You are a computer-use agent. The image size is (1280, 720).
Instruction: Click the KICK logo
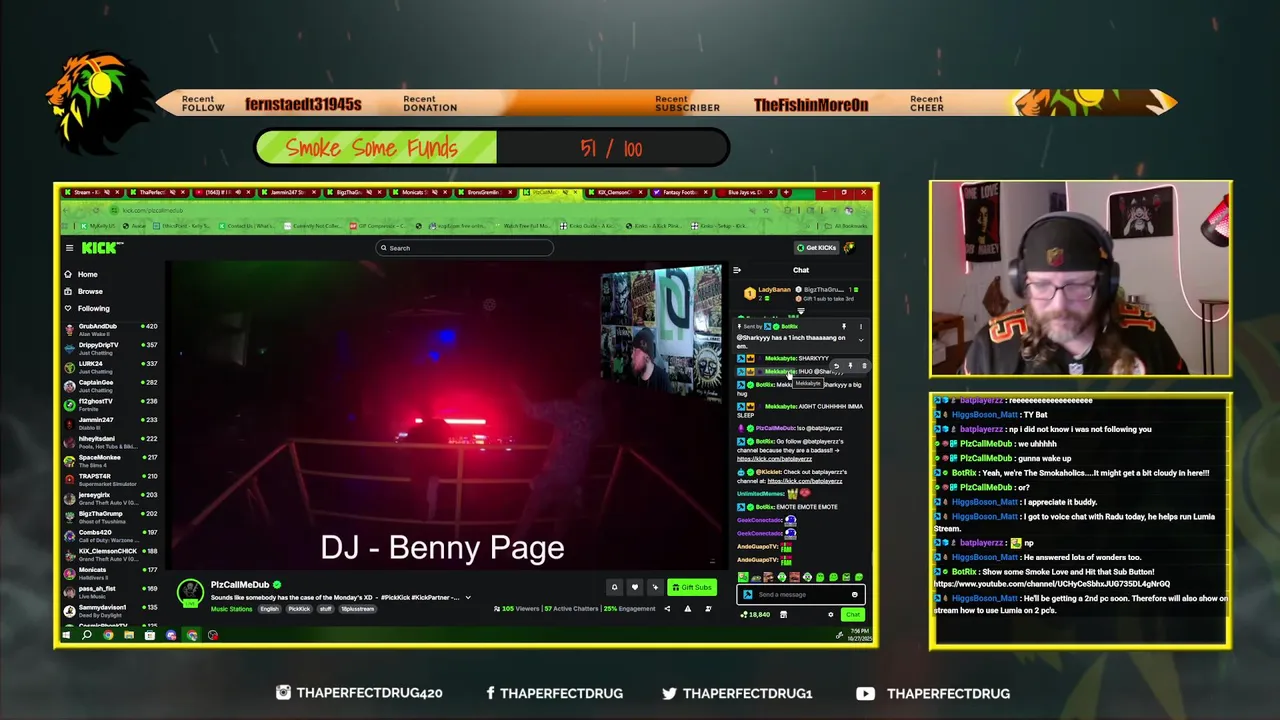tap(101, 248)
